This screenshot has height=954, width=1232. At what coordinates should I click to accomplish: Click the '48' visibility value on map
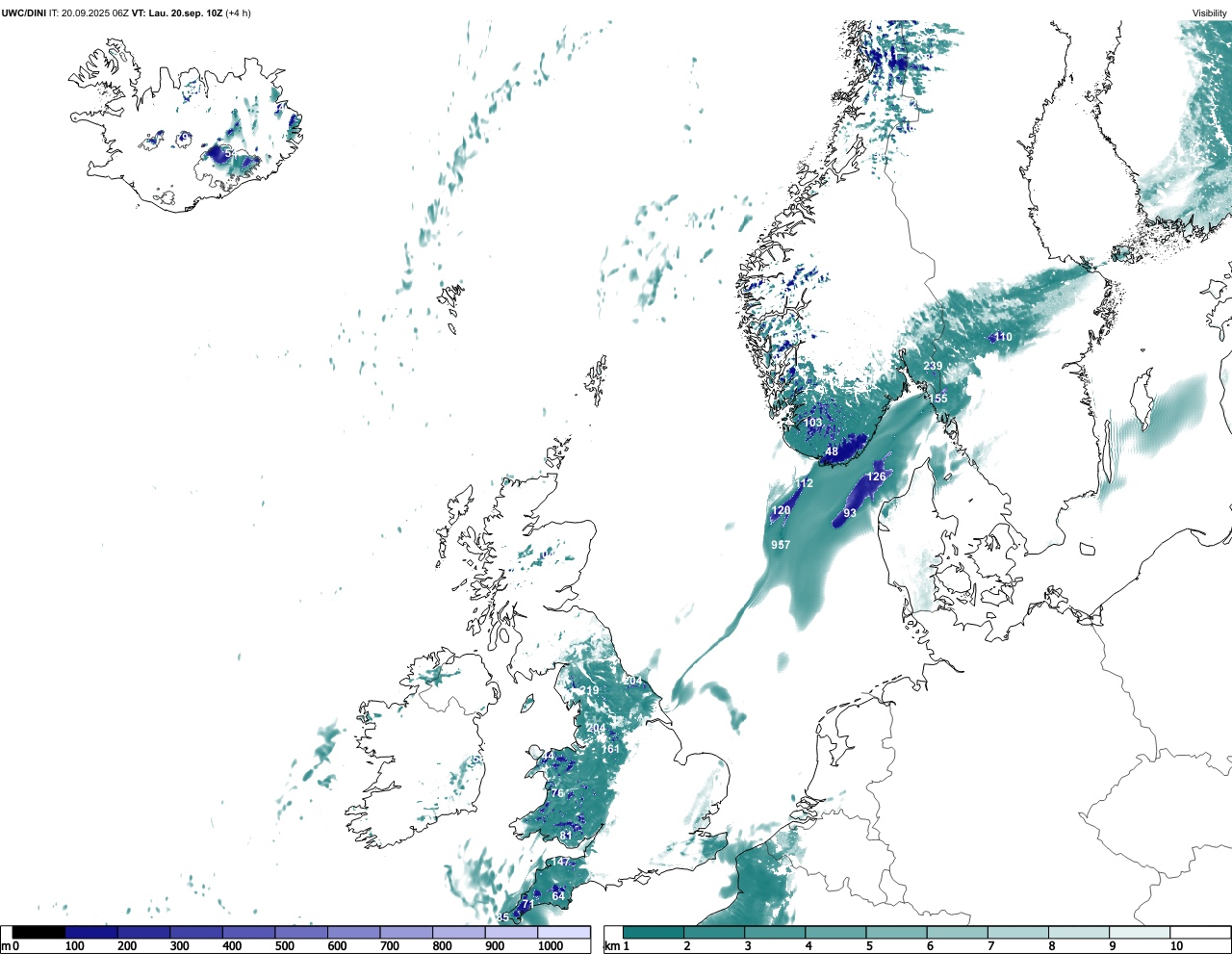point(832,451)
